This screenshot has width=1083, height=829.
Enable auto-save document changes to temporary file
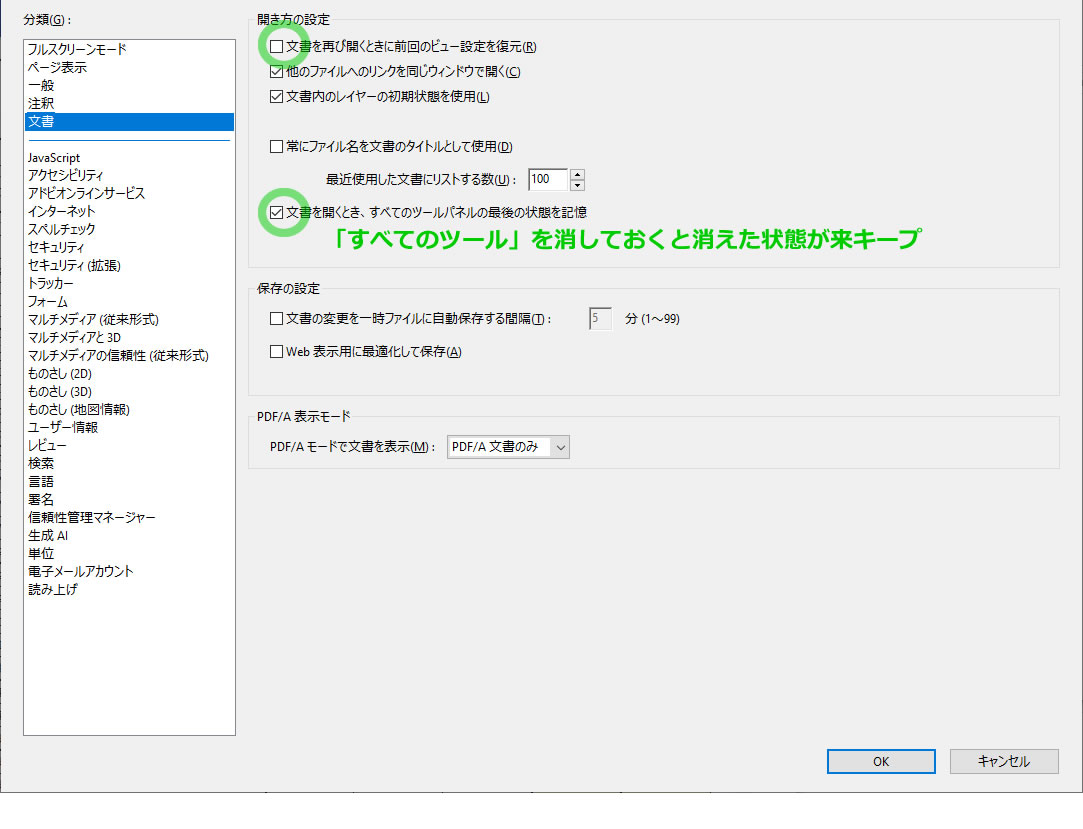pos(277,319)
